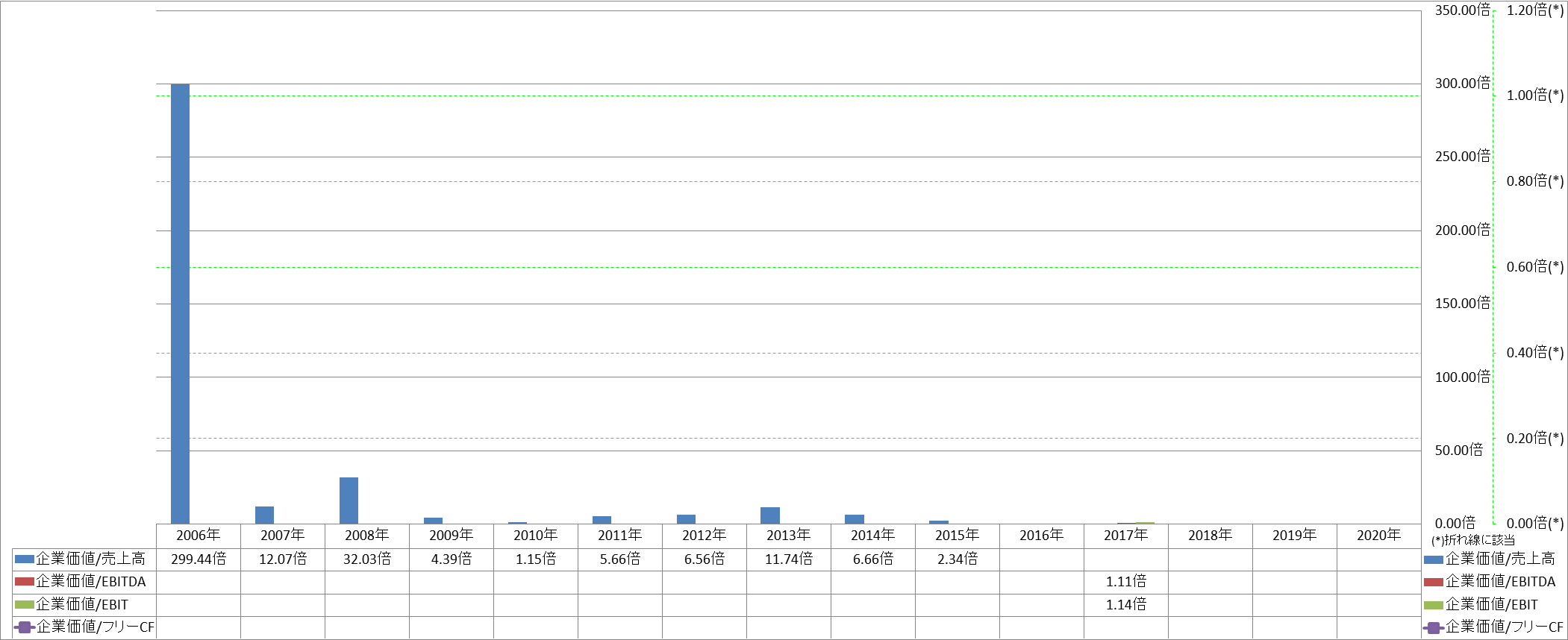Click the 2006年 column header
This screenshot has width=1568, height=640.
(199, 536)
